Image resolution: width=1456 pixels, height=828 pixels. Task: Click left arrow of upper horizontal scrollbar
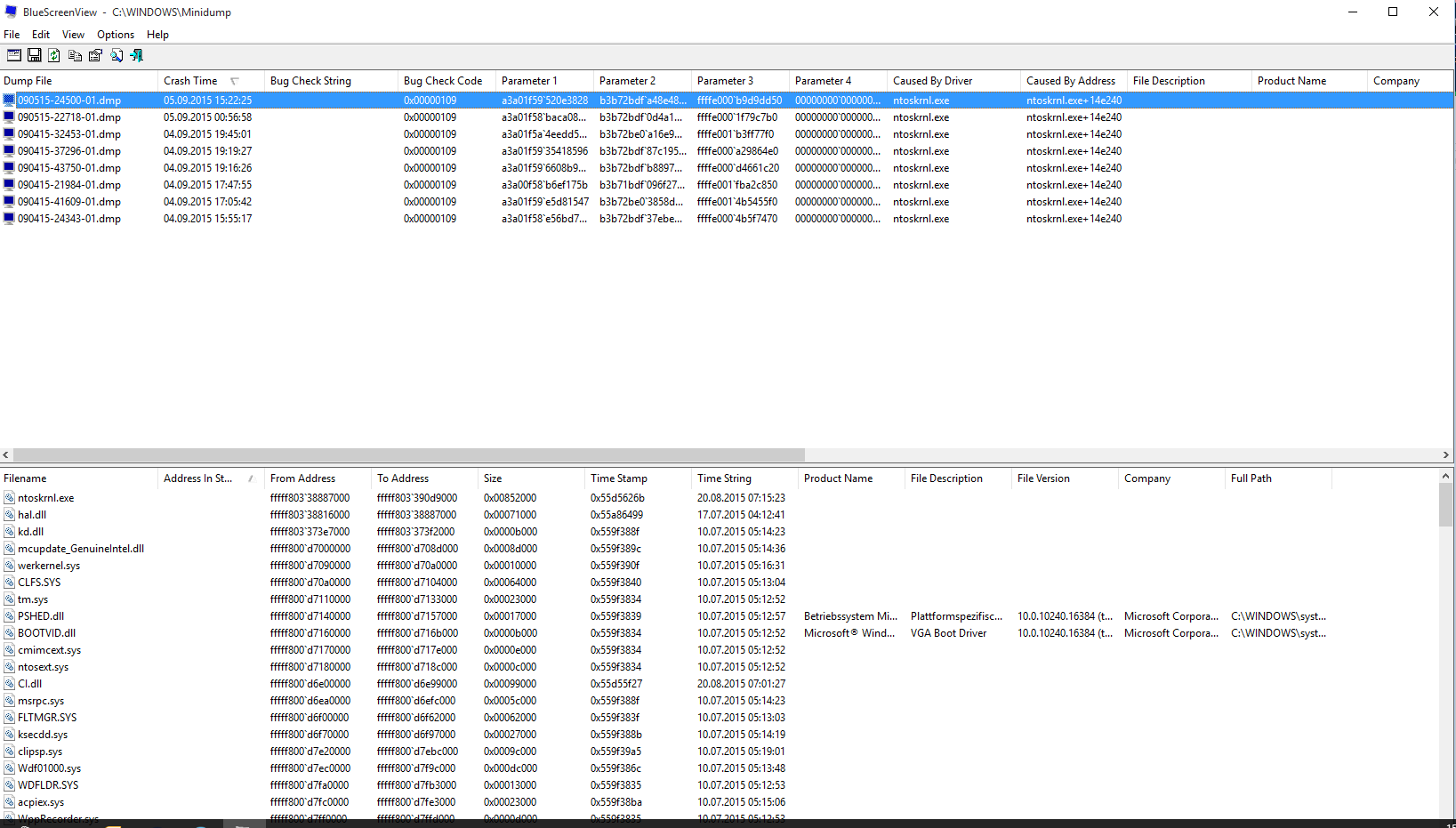6,454
